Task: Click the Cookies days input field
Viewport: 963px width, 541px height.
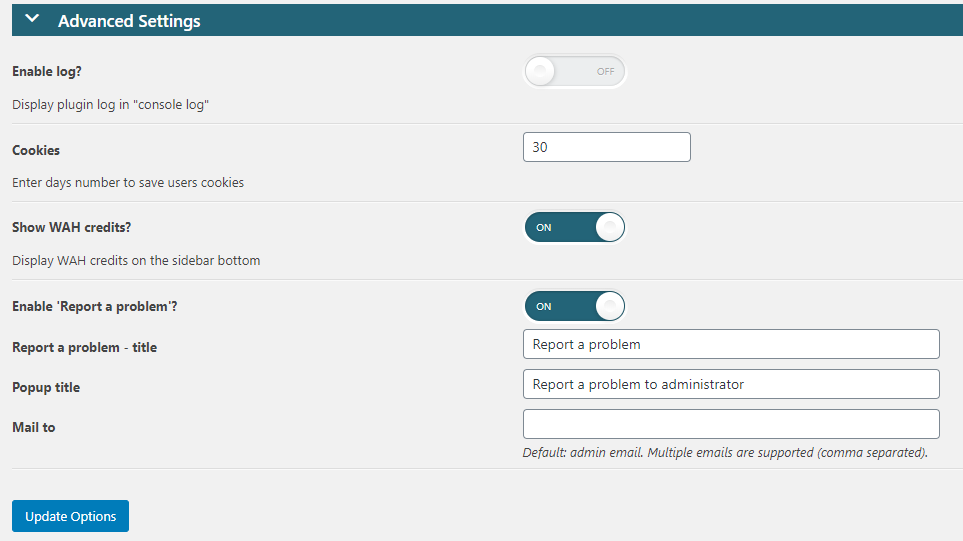Action: [607, 147]
